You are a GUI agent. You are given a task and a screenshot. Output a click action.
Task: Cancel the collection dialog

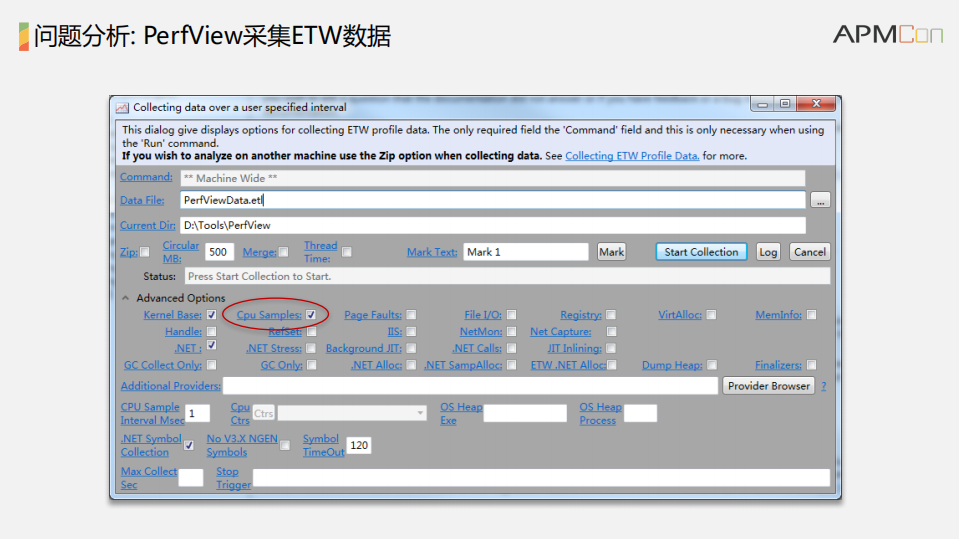(810, 252)
